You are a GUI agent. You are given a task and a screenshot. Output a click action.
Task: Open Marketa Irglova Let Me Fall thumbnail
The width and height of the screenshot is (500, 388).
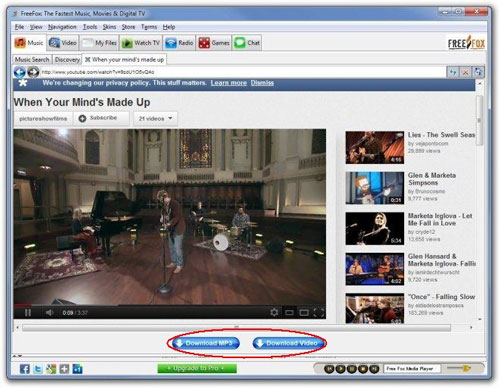coord(375,228)
